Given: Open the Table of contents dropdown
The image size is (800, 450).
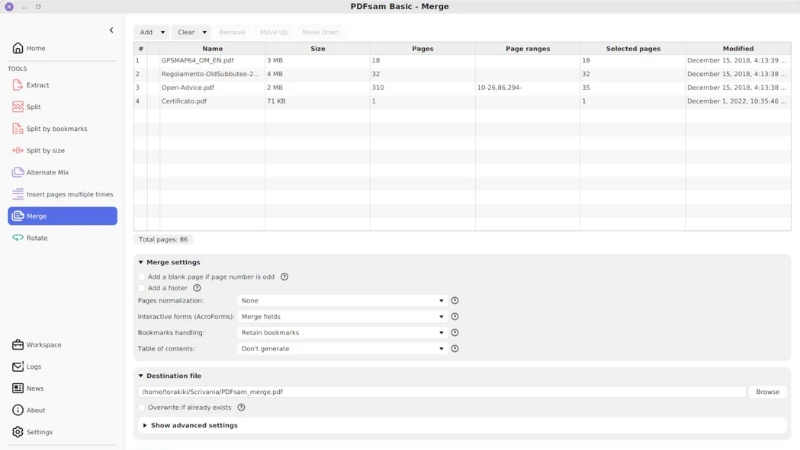Looking at the screenshot, I should pos(342,348).
